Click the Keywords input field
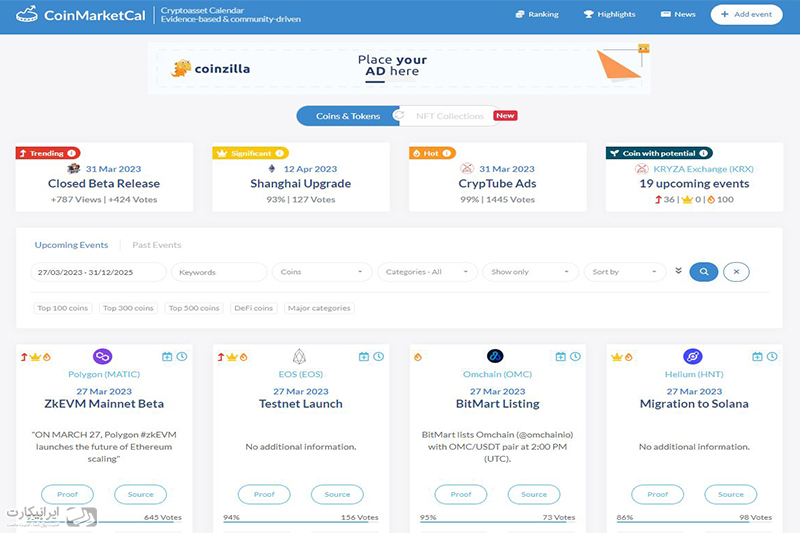The width and height of the screenshot is (800, 533). (x=219, y=272)
